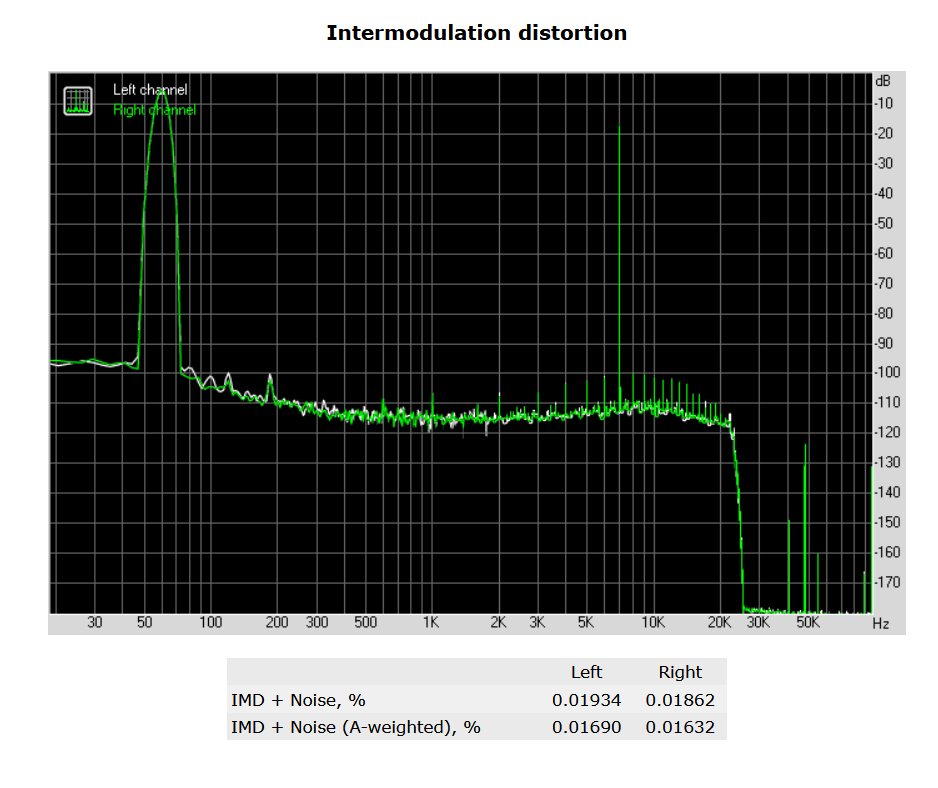Click the 10K frequency axis label

[x=653, y=623]
